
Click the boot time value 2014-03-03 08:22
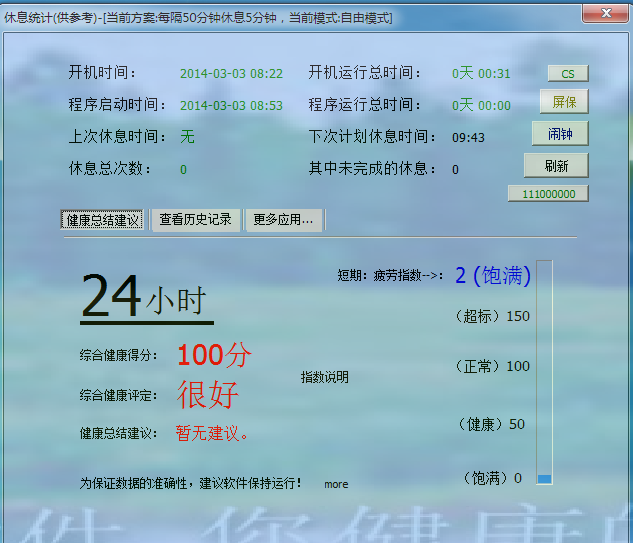pyautogui.click(x=231, y=73)
